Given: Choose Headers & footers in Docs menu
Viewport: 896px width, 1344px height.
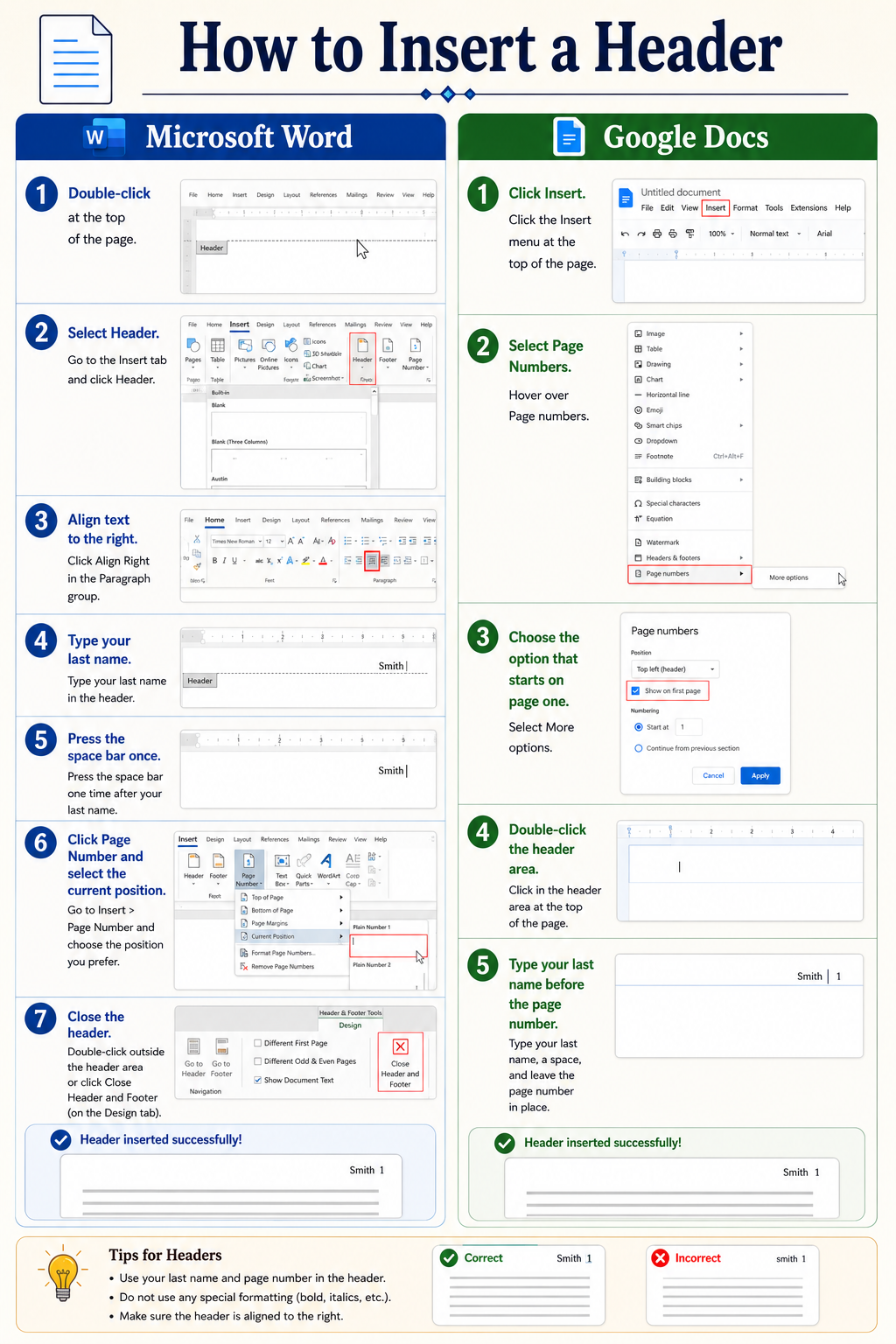Looking at the screenshot, I should tap(689, 557).
